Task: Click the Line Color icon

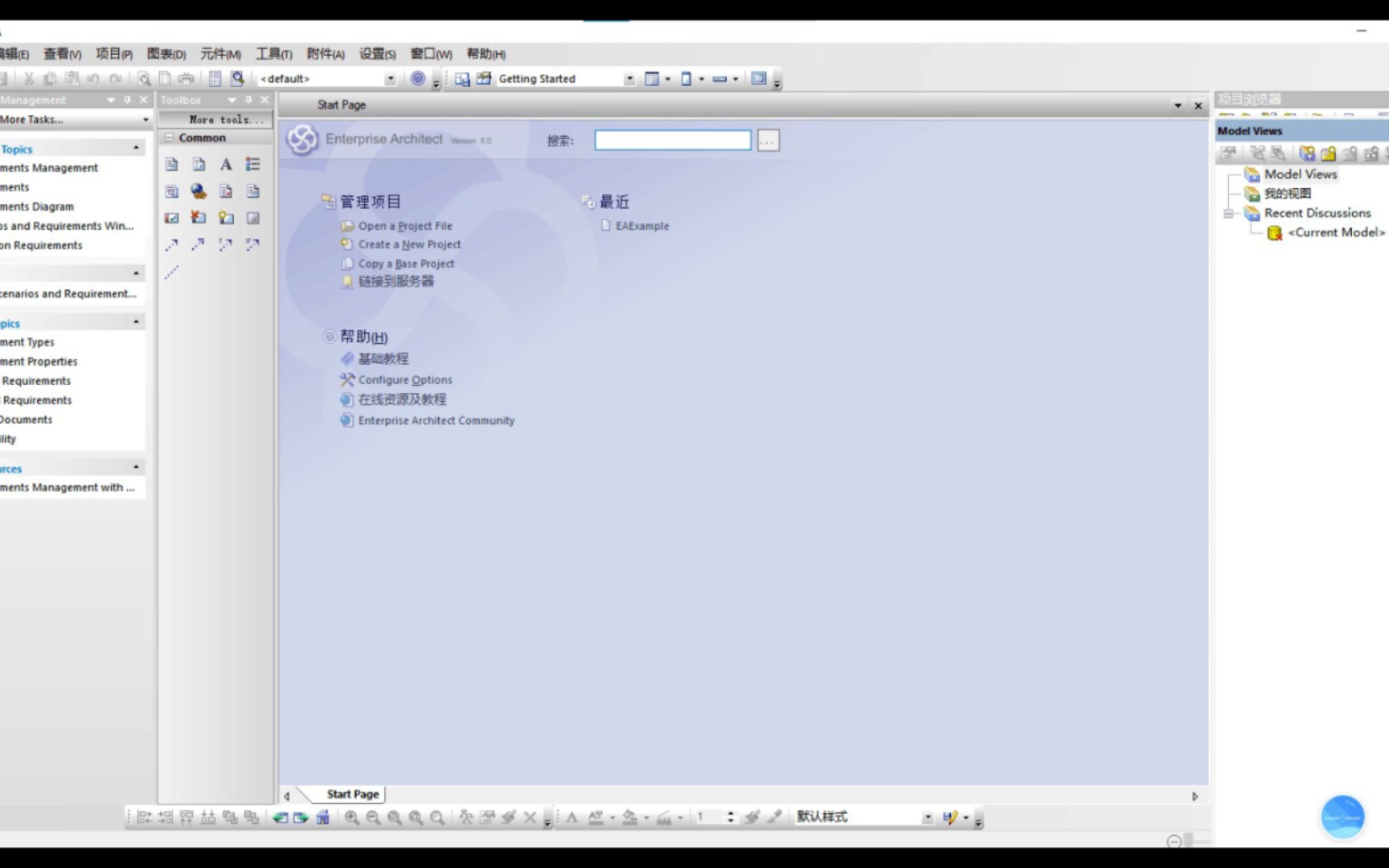Action: point(664,817)
